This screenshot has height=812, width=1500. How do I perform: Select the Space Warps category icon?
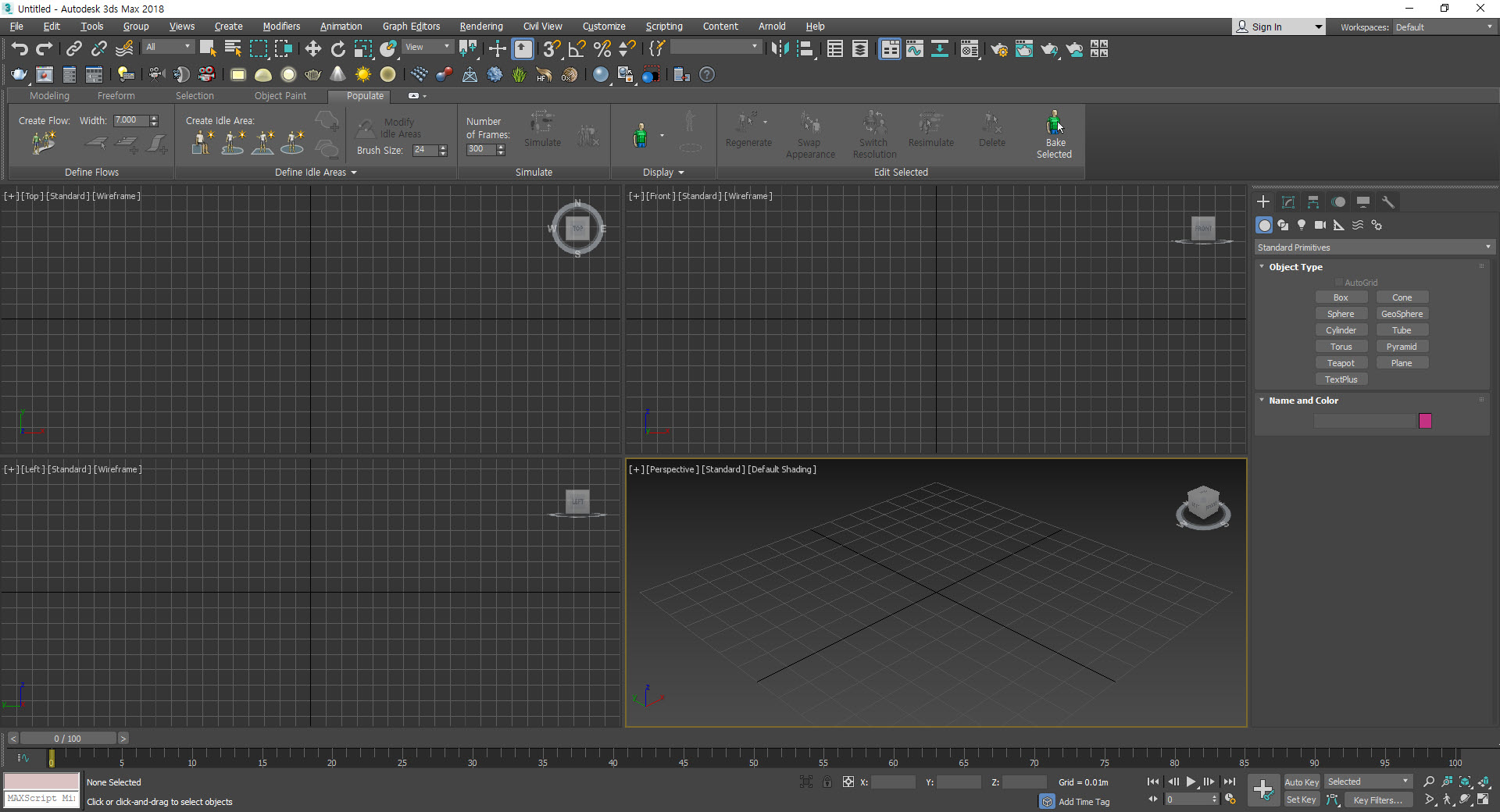click(x=1358, y=225)
